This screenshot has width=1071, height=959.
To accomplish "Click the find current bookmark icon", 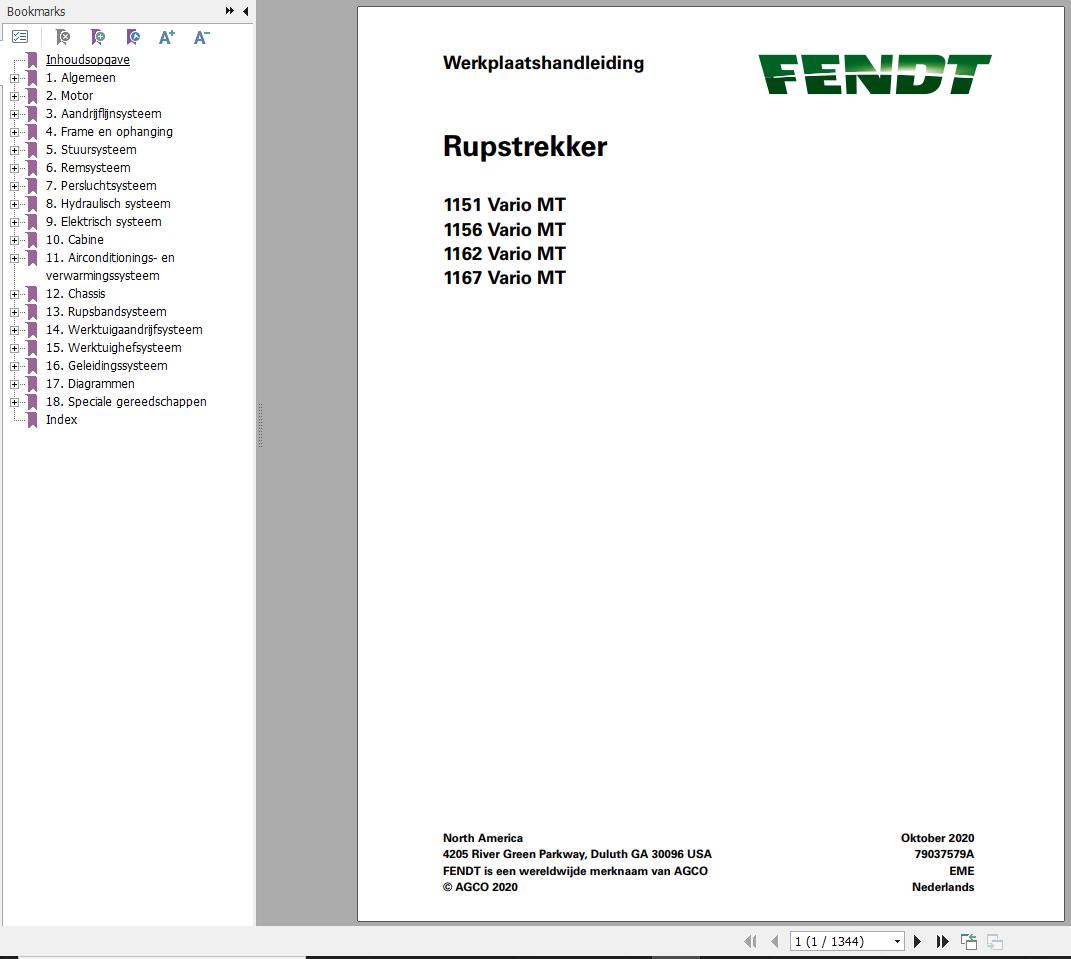I will [x=133, y=37].
